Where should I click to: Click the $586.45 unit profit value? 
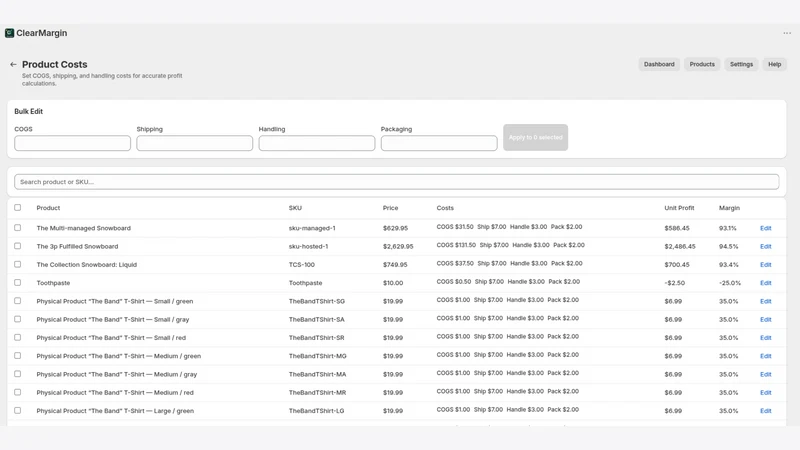[x=677, y=228]
